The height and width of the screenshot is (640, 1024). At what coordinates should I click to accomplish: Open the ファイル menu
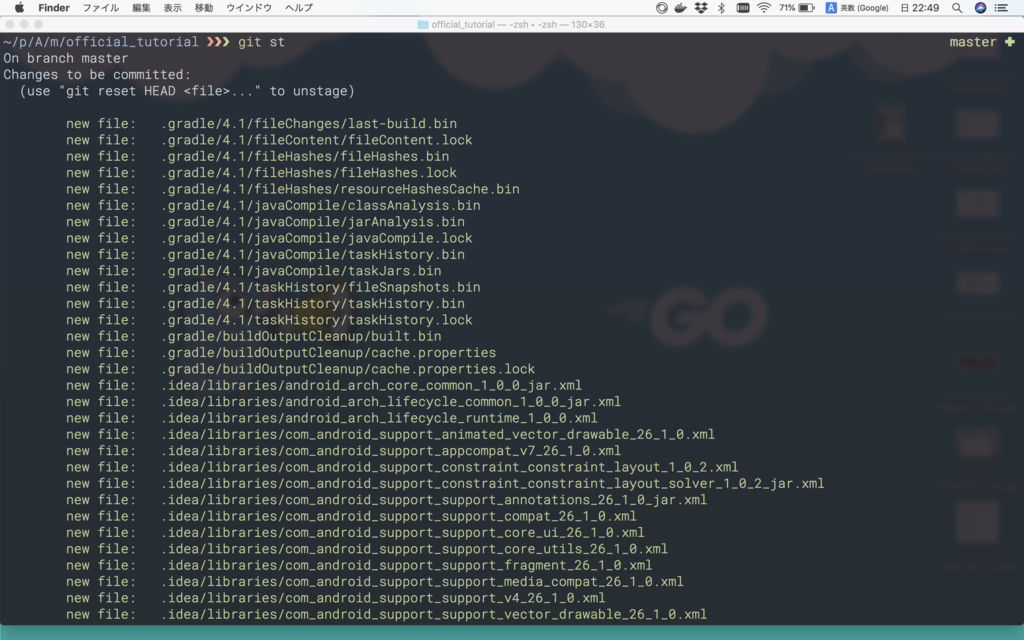point(101,8)
